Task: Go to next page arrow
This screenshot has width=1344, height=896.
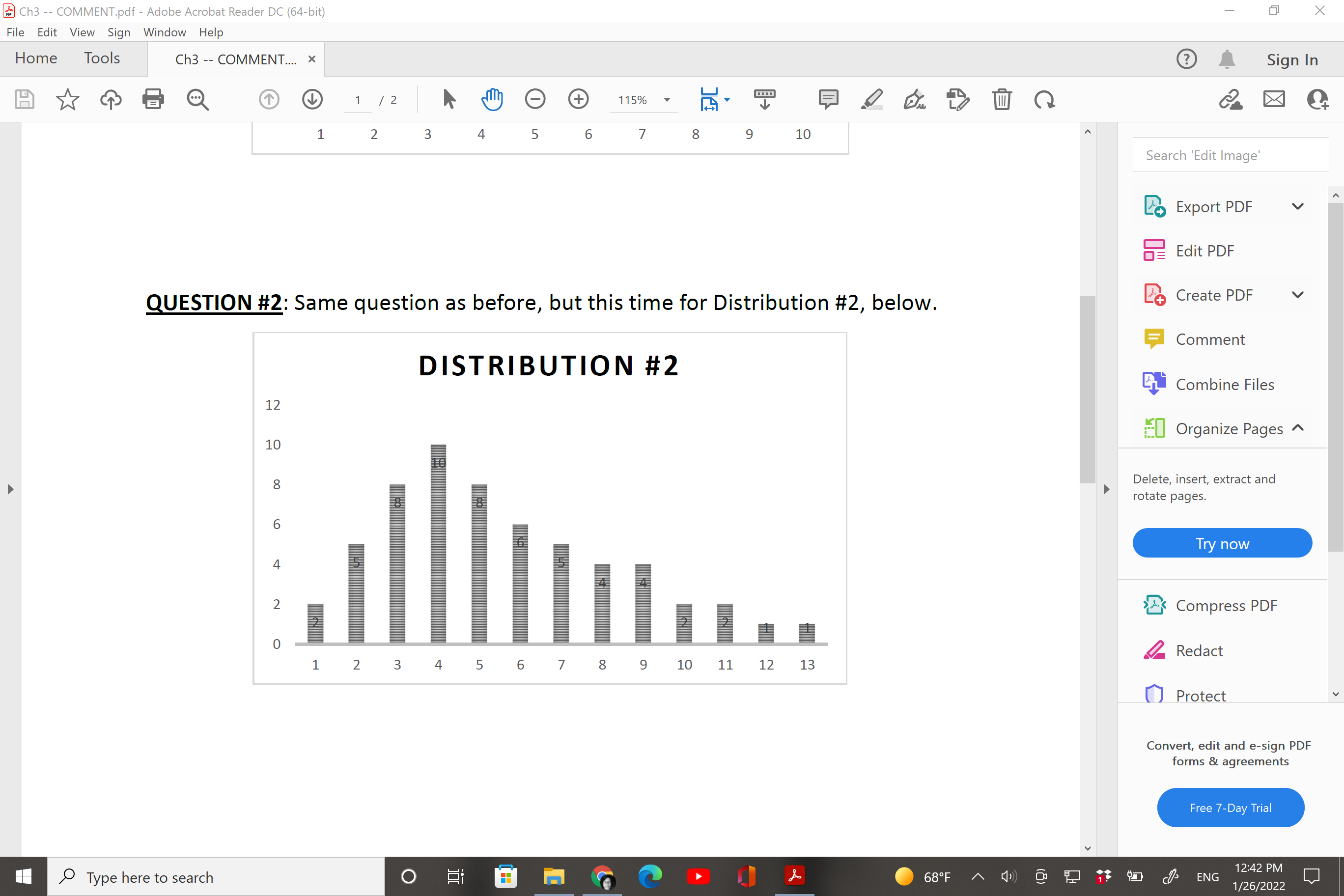Action: pyautogui.click(x=312, y=99)
